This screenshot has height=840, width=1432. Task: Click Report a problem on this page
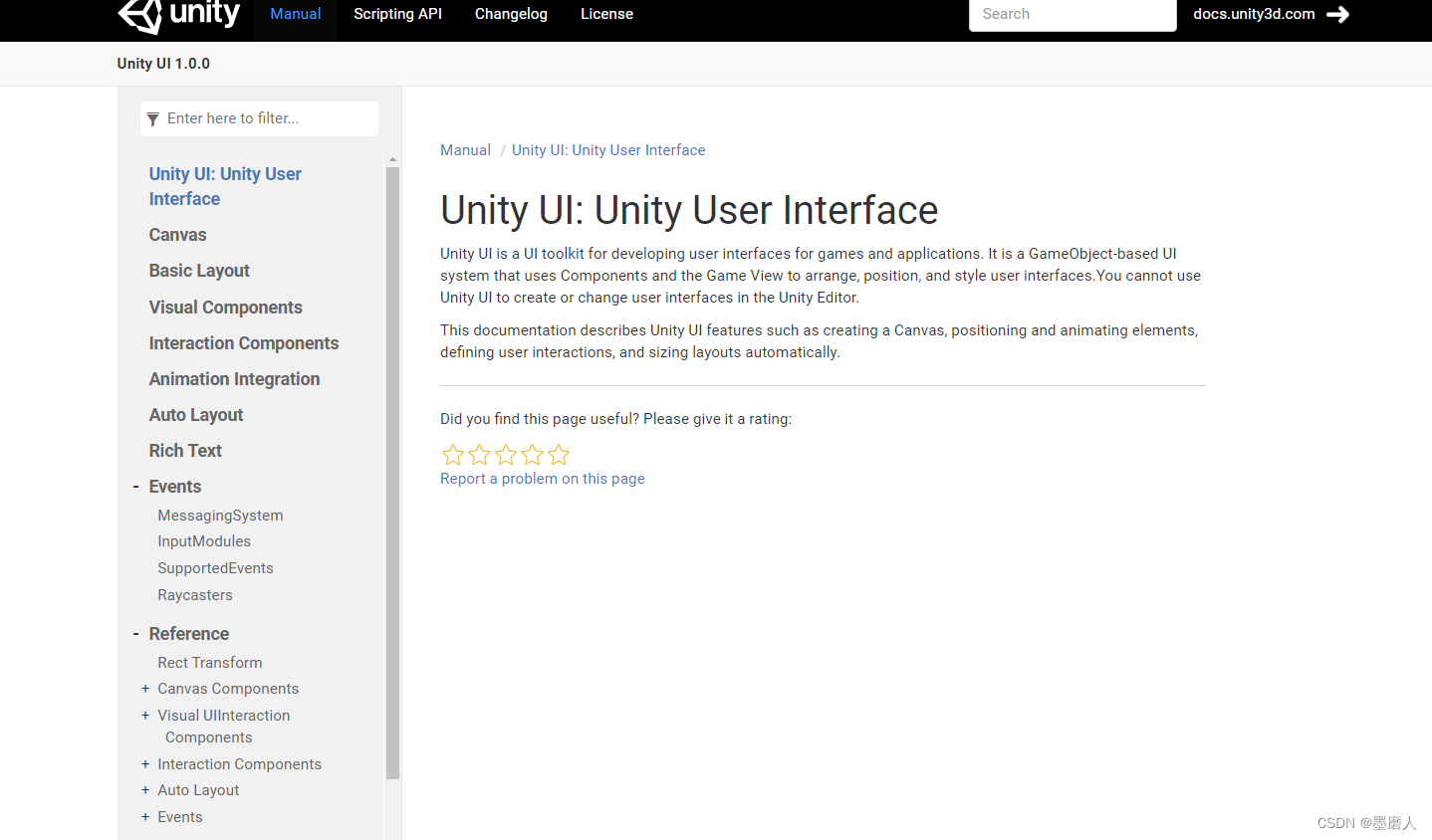pos(543,479)
